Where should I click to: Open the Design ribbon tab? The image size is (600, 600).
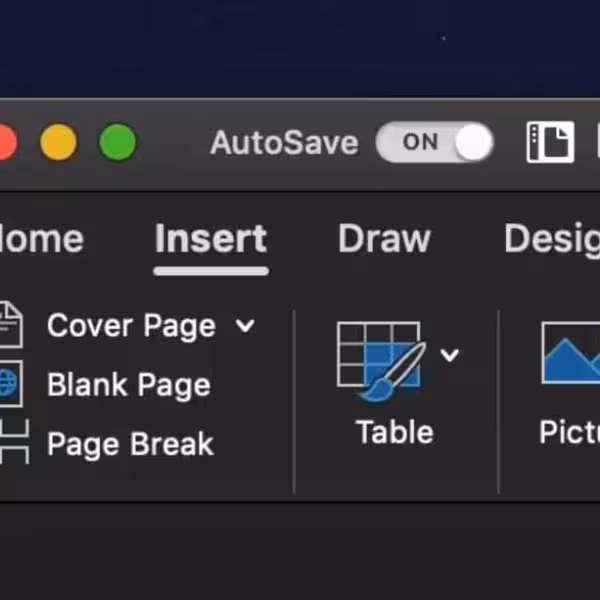551,240
